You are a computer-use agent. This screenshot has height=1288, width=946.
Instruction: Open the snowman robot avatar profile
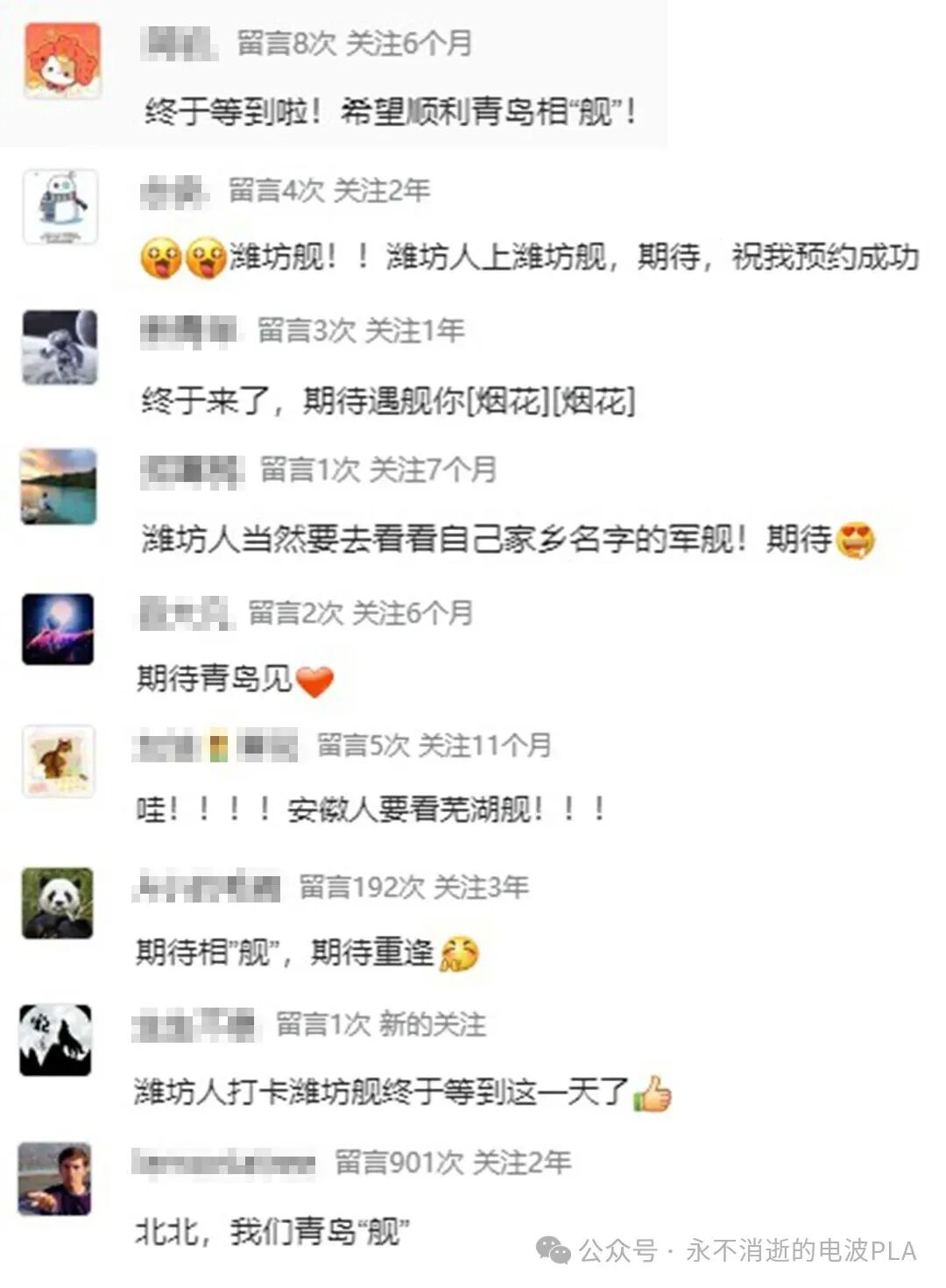coord(60,206)
